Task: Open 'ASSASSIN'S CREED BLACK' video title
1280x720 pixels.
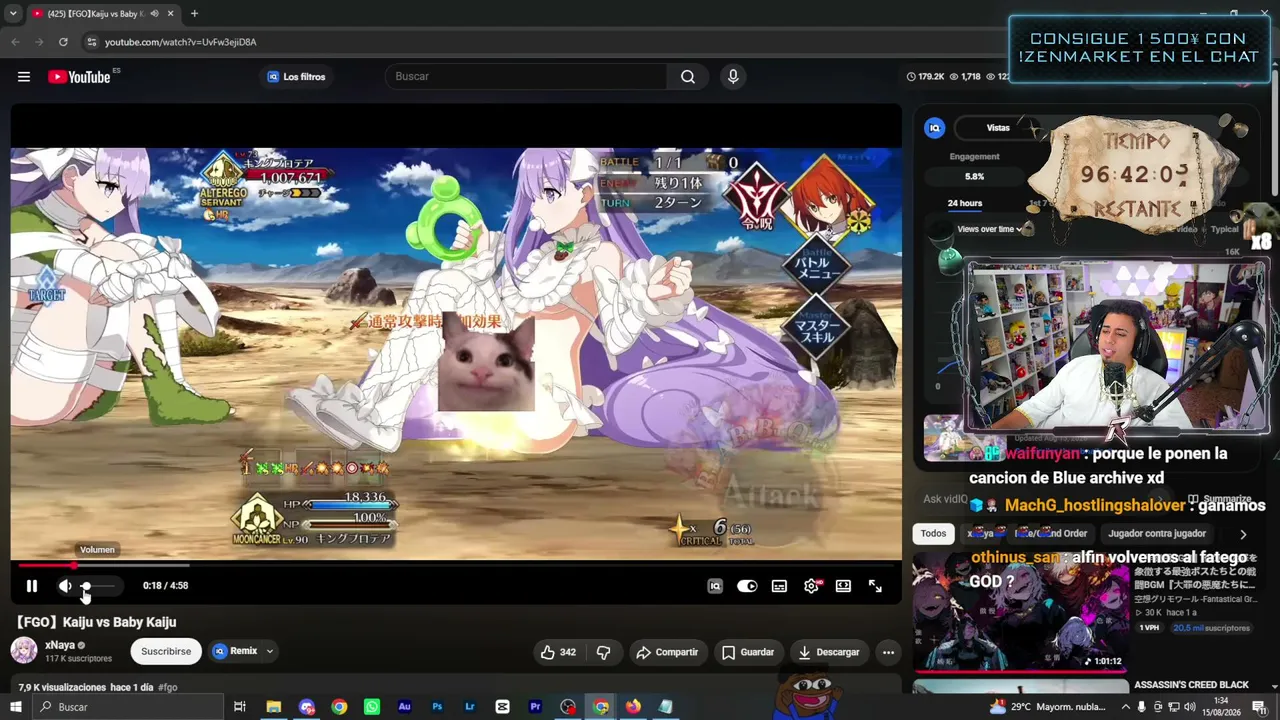Action: point(1191,685)
